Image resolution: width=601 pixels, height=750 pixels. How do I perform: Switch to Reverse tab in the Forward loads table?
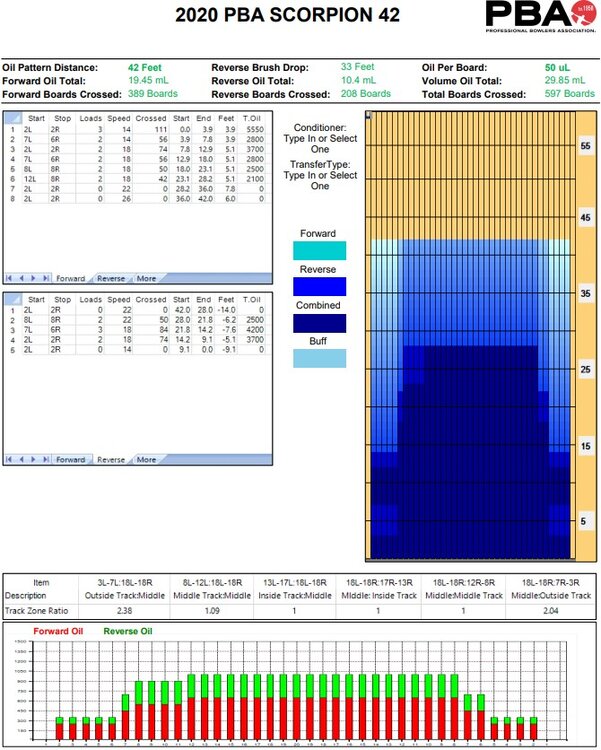click(110, 278)
